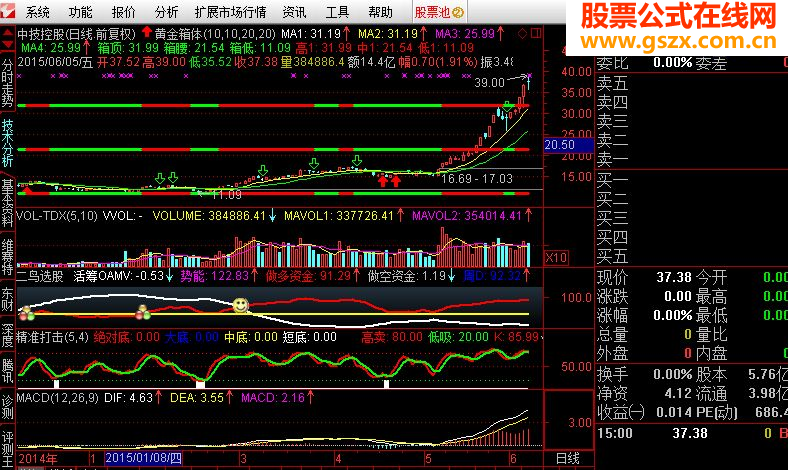Click the 日线 period selector
The width and height of the screenshot is (788, 470).
pos(567,458)
